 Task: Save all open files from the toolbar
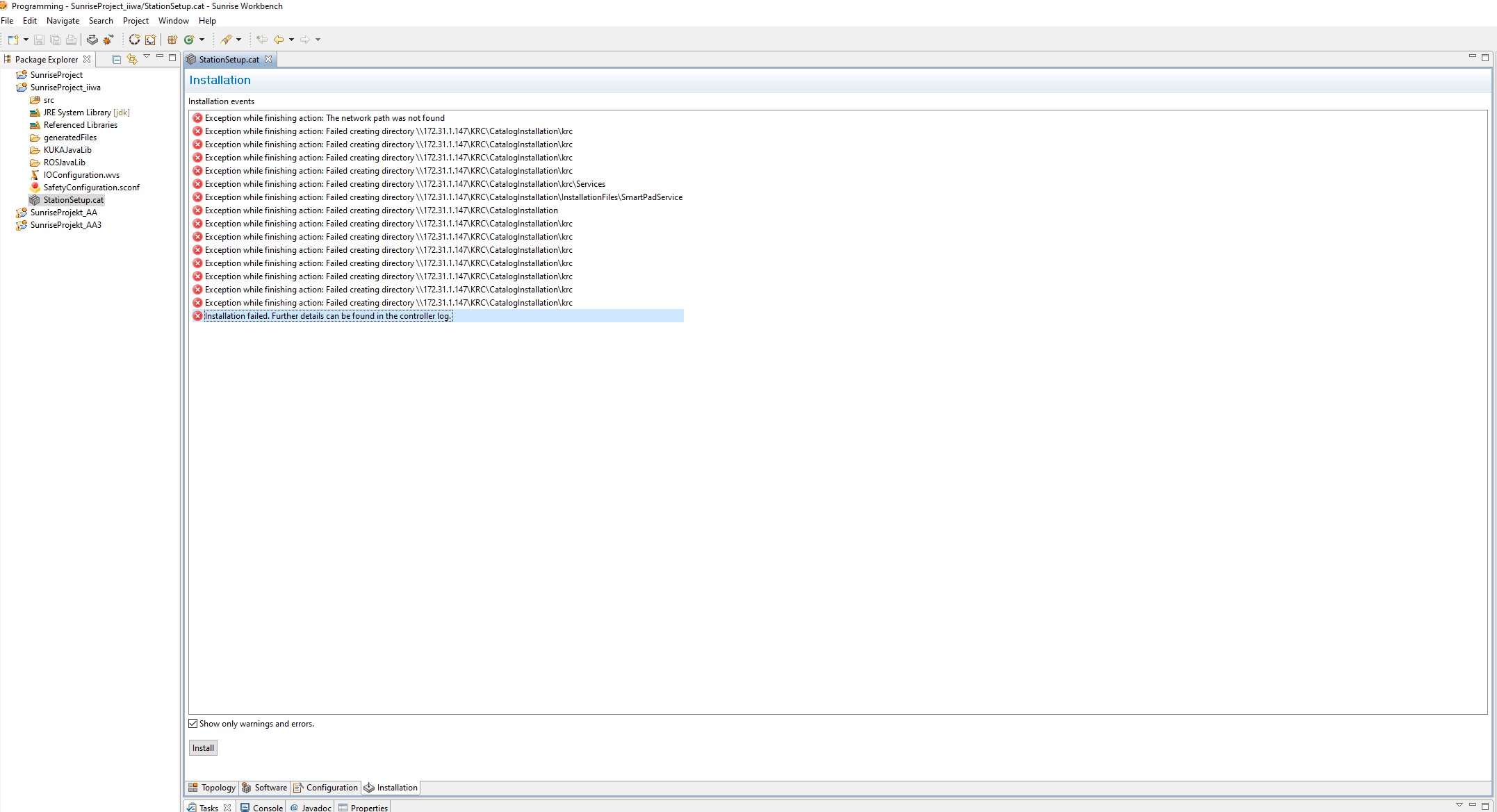point(55,40)
